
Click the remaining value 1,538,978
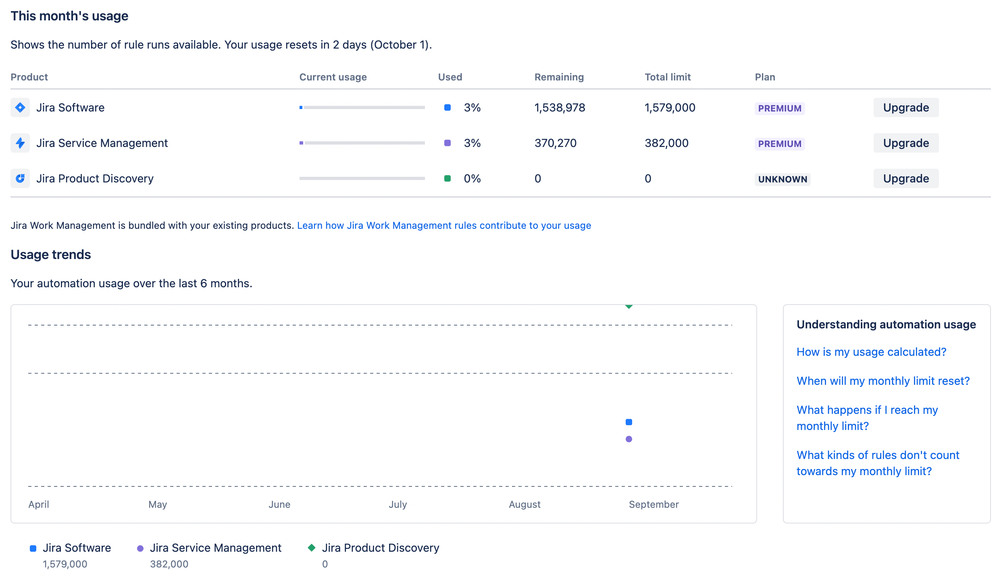[559, 108]
